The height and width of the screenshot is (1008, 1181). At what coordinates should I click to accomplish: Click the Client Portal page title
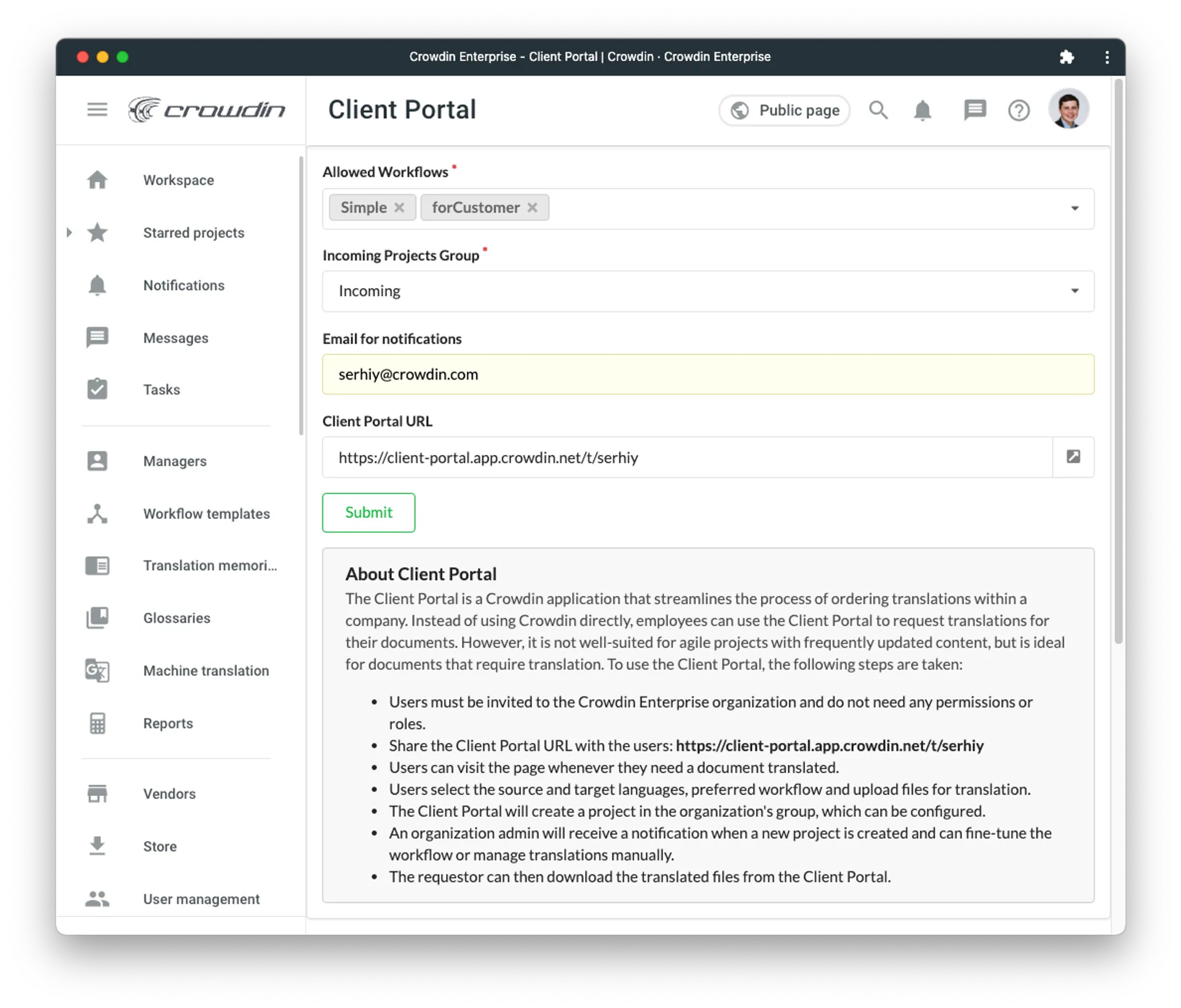tap(402, 109)
